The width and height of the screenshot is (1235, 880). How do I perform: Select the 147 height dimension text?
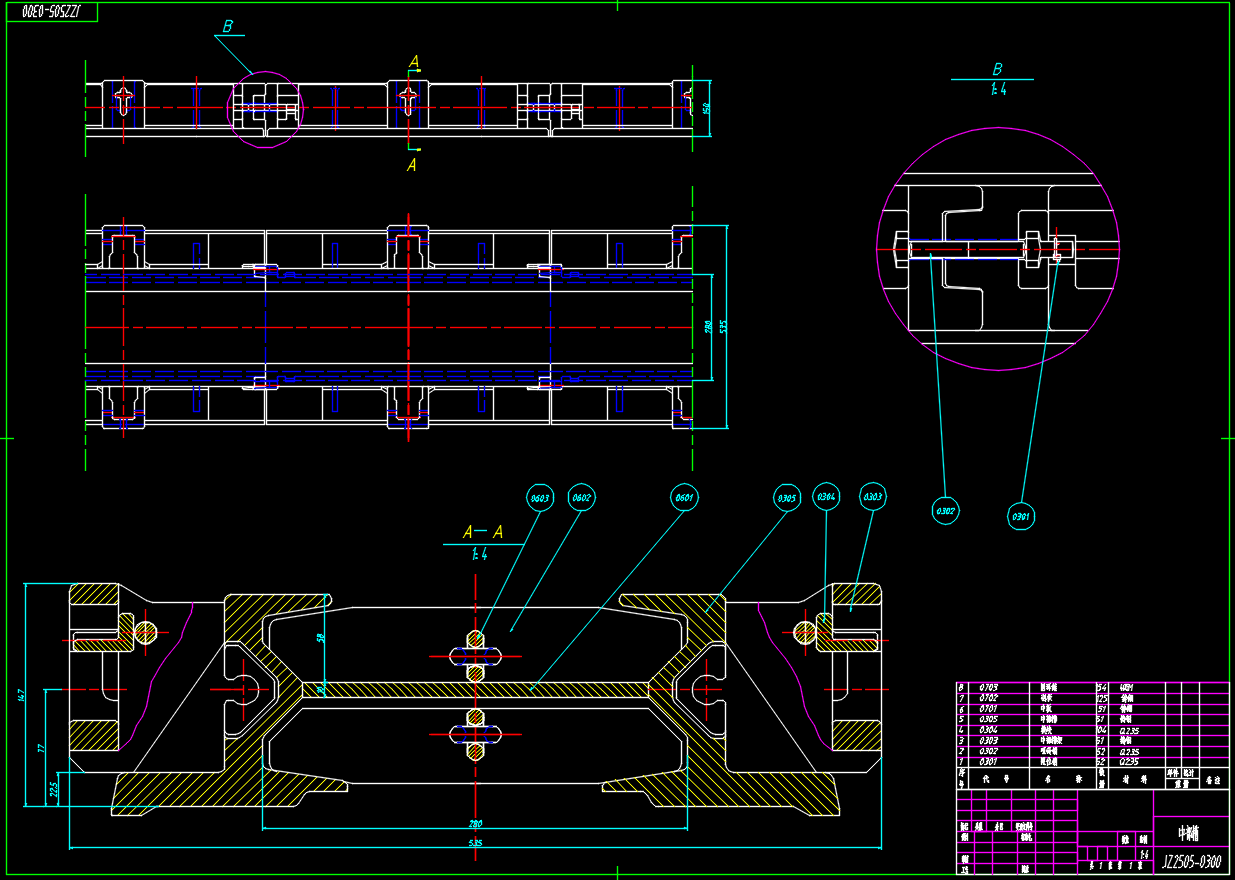click(x=20, y=696)
